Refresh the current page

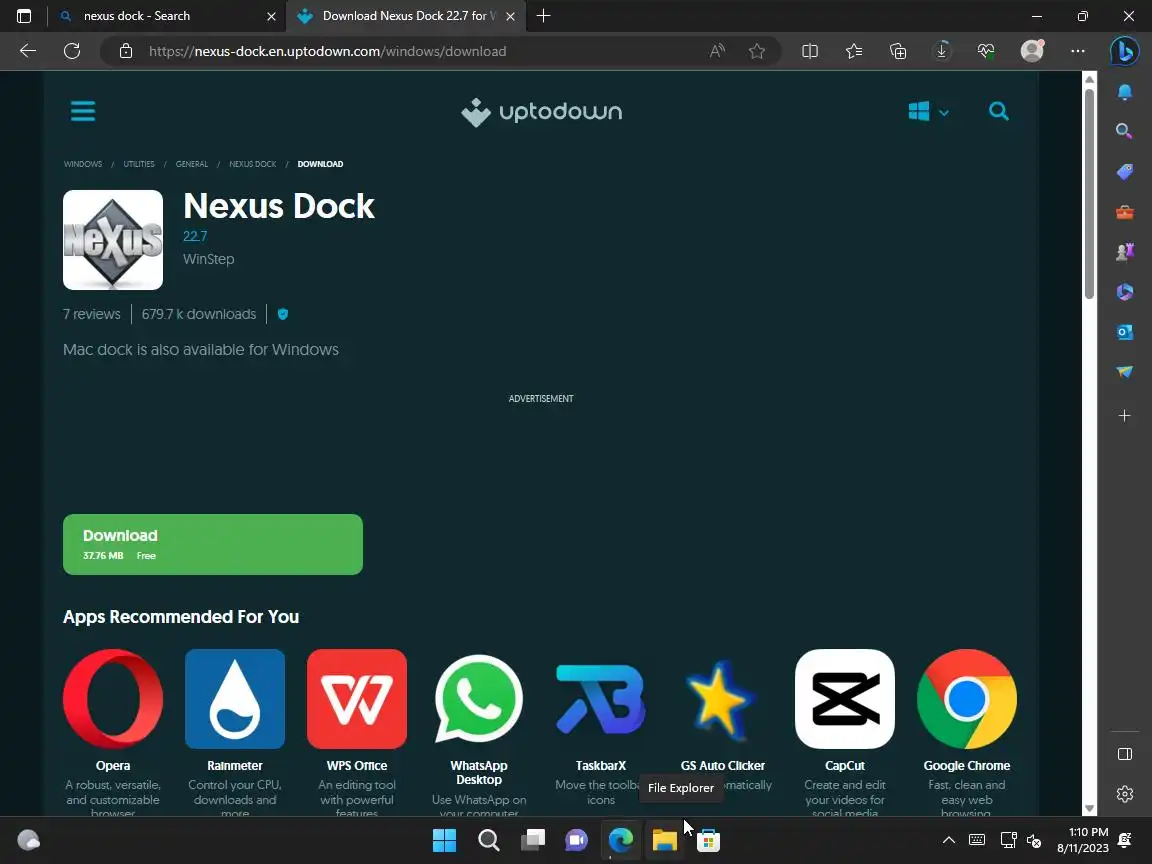point(72,51)
